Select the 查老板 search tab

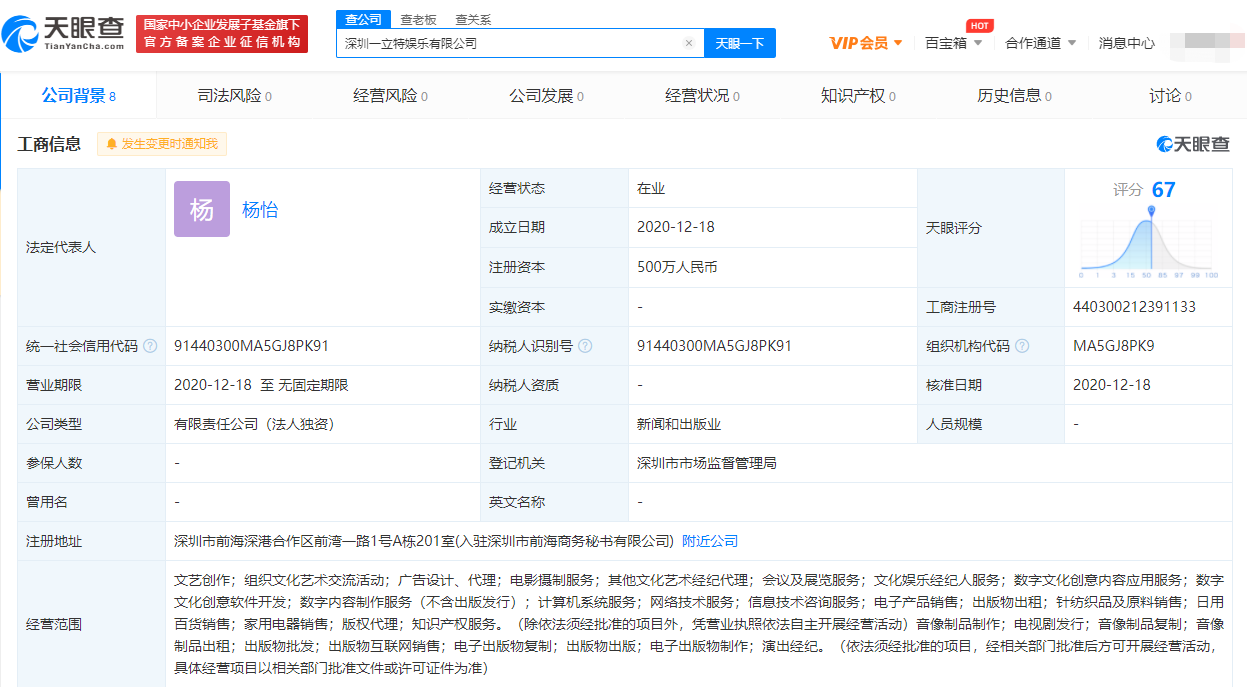click(x=418, y=19)
